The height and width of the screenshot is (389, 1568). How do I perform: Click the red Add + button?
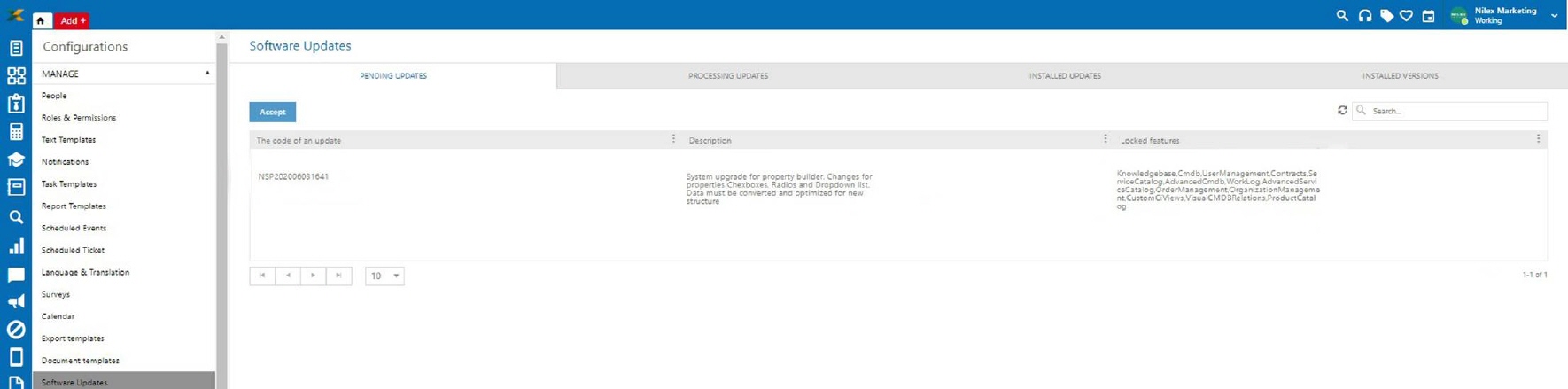pyautogui.click(x=73, y=20)
